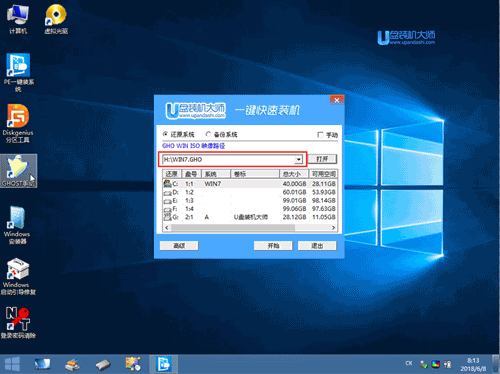Click the 11.05GB free space cell

(x=324, y=217)
